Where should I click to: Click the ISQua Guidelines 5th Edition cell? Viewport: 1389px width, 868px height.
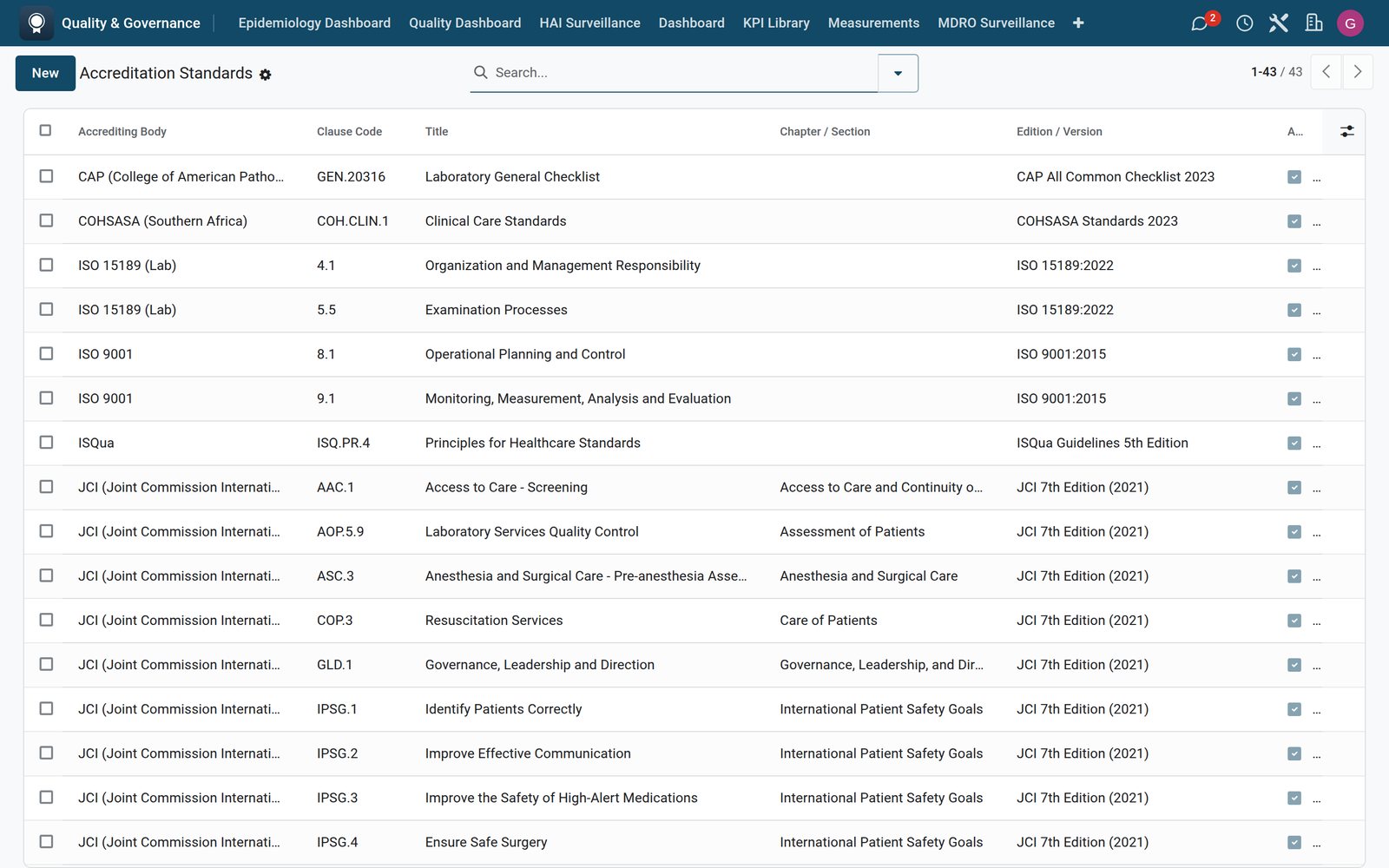click(1103, 444)
